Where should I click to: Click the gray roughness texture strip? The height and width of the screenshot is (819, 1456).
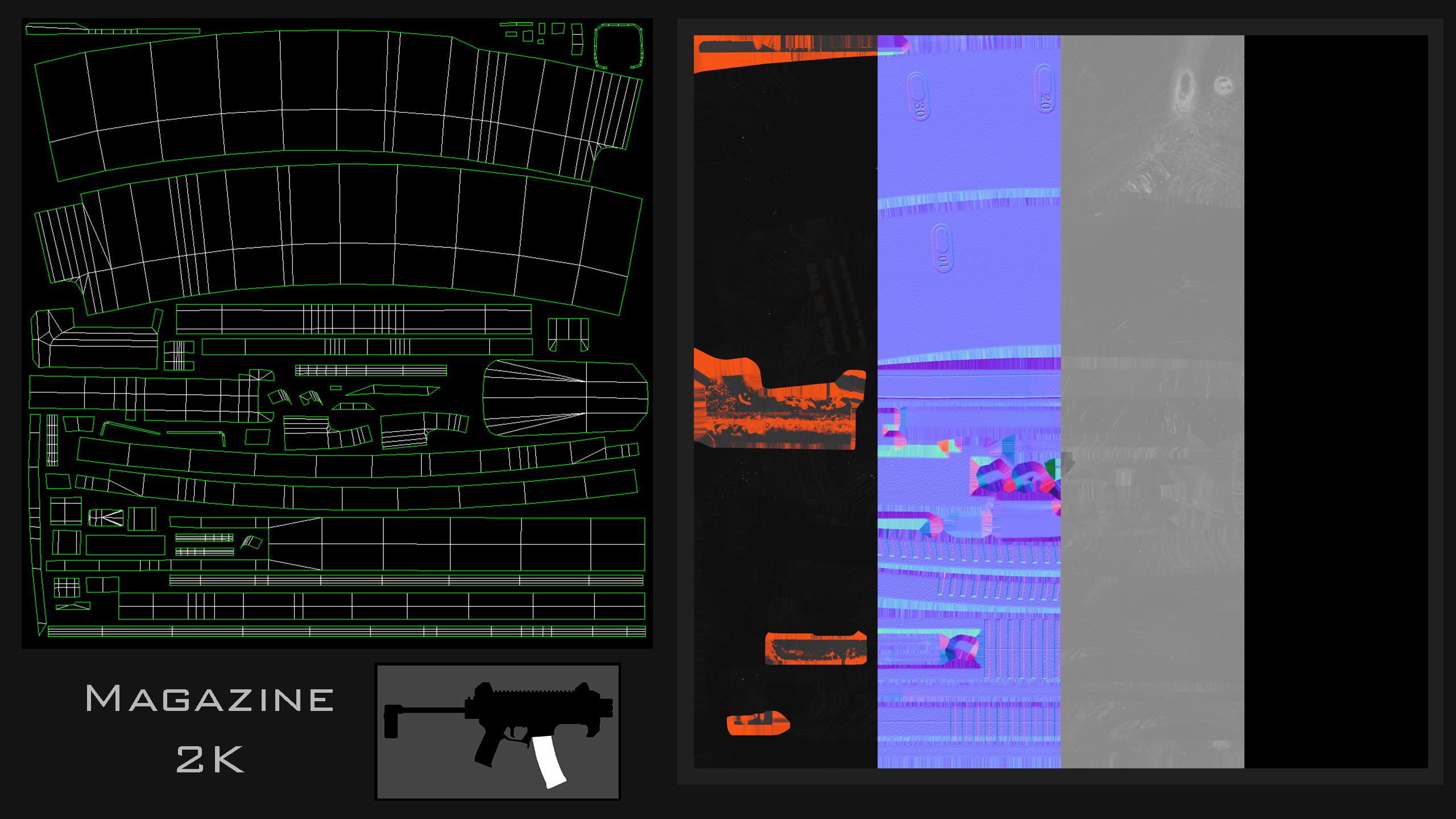(1152, 402)
